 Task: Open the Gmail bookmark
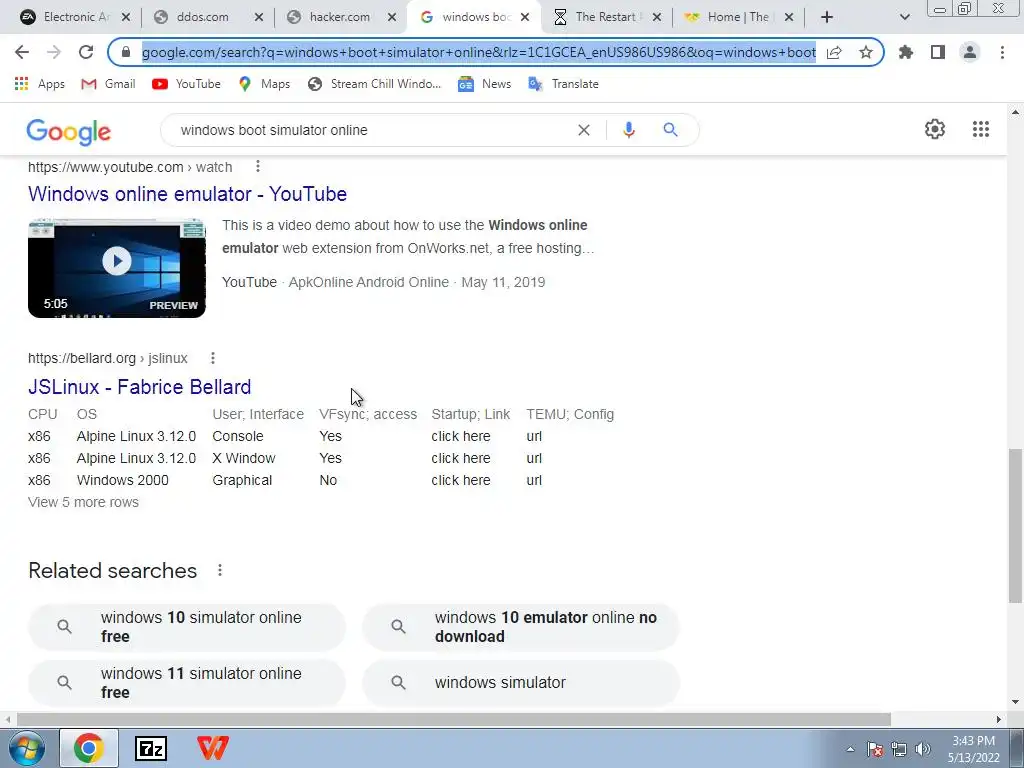pyautogui.click(x=108, y=84)
